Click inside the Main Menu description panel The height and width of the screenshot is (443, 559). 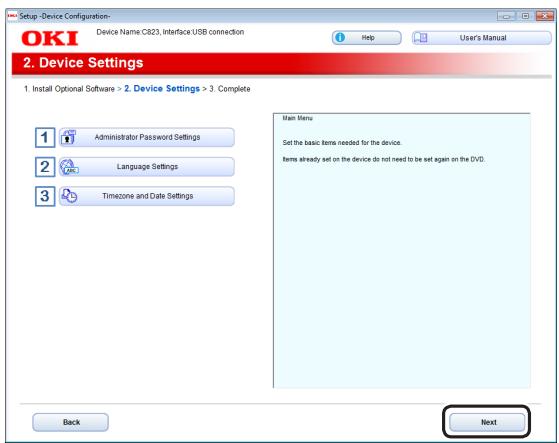pos(401,250)
